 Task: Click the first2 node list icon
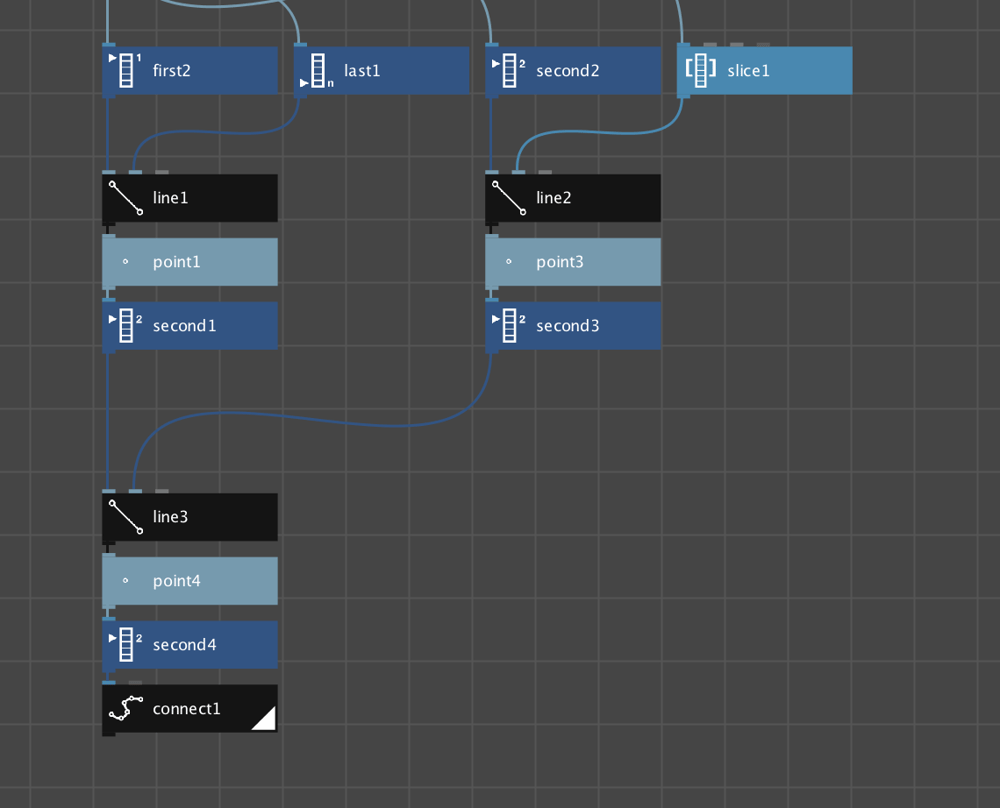(x=126, y=70)
